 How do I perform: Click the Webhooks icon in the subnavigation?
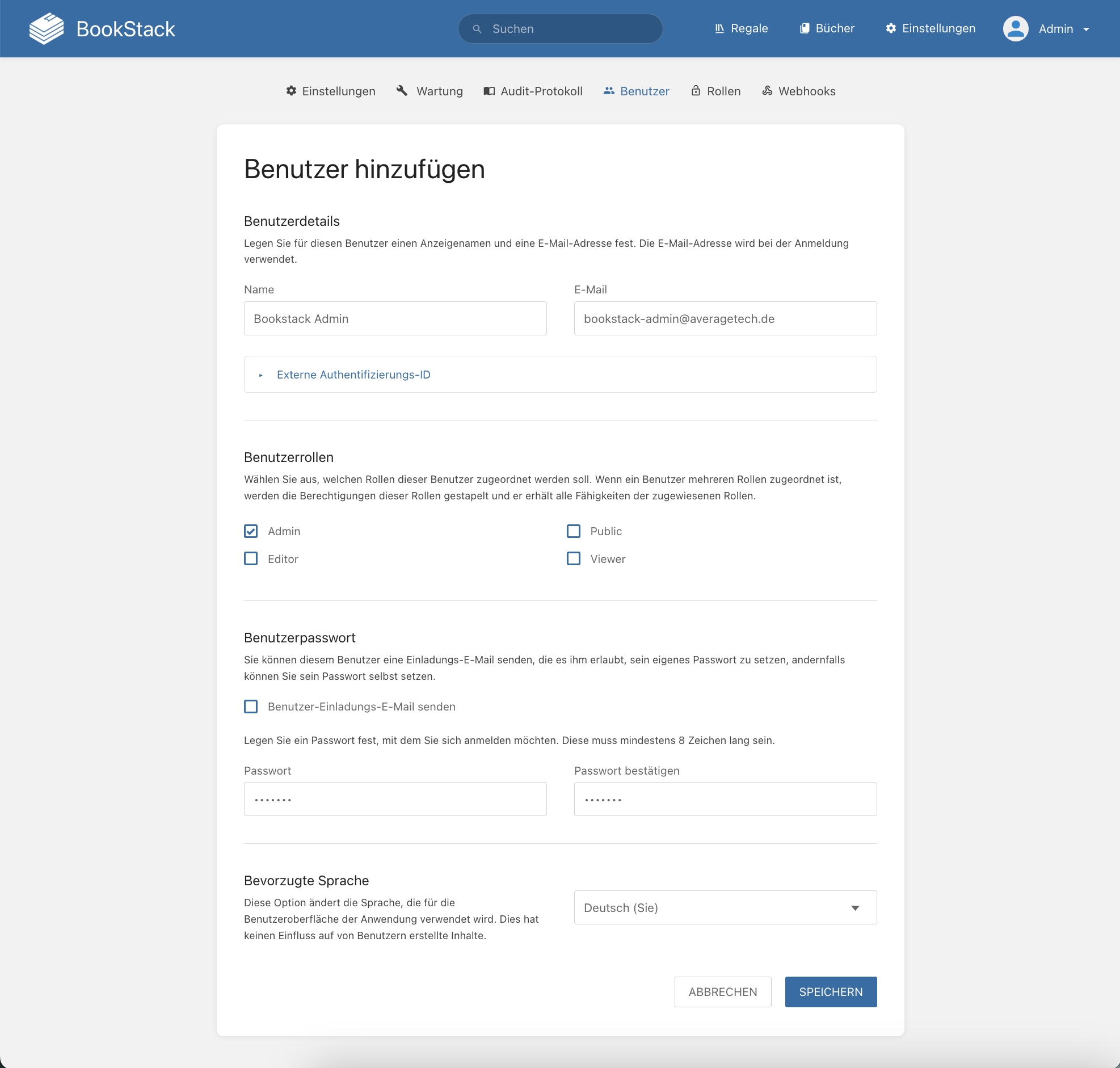coord(767,91)
